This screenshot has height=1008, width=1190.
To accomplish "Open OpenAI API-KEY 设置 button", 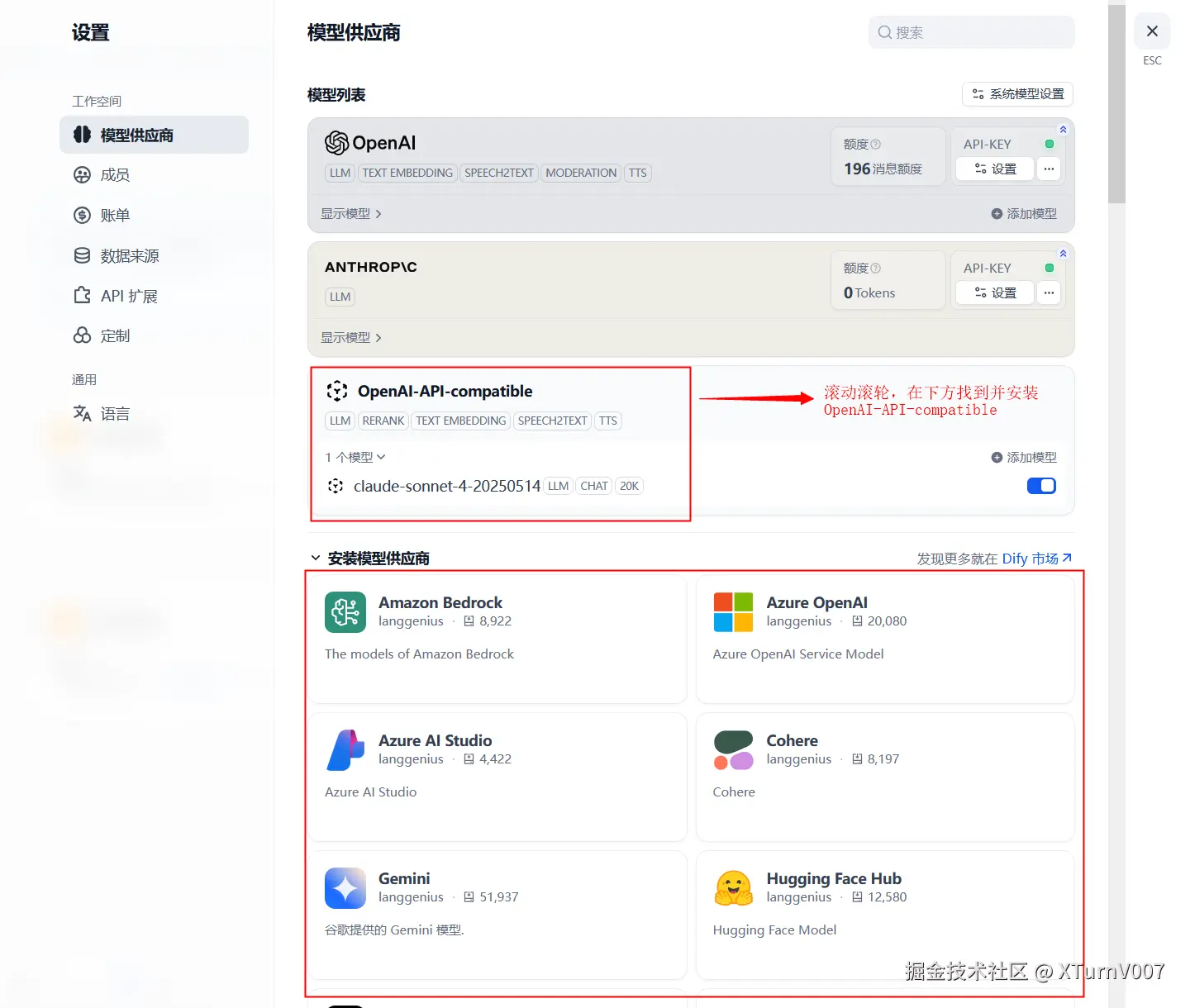I will [x=995, y=169].
